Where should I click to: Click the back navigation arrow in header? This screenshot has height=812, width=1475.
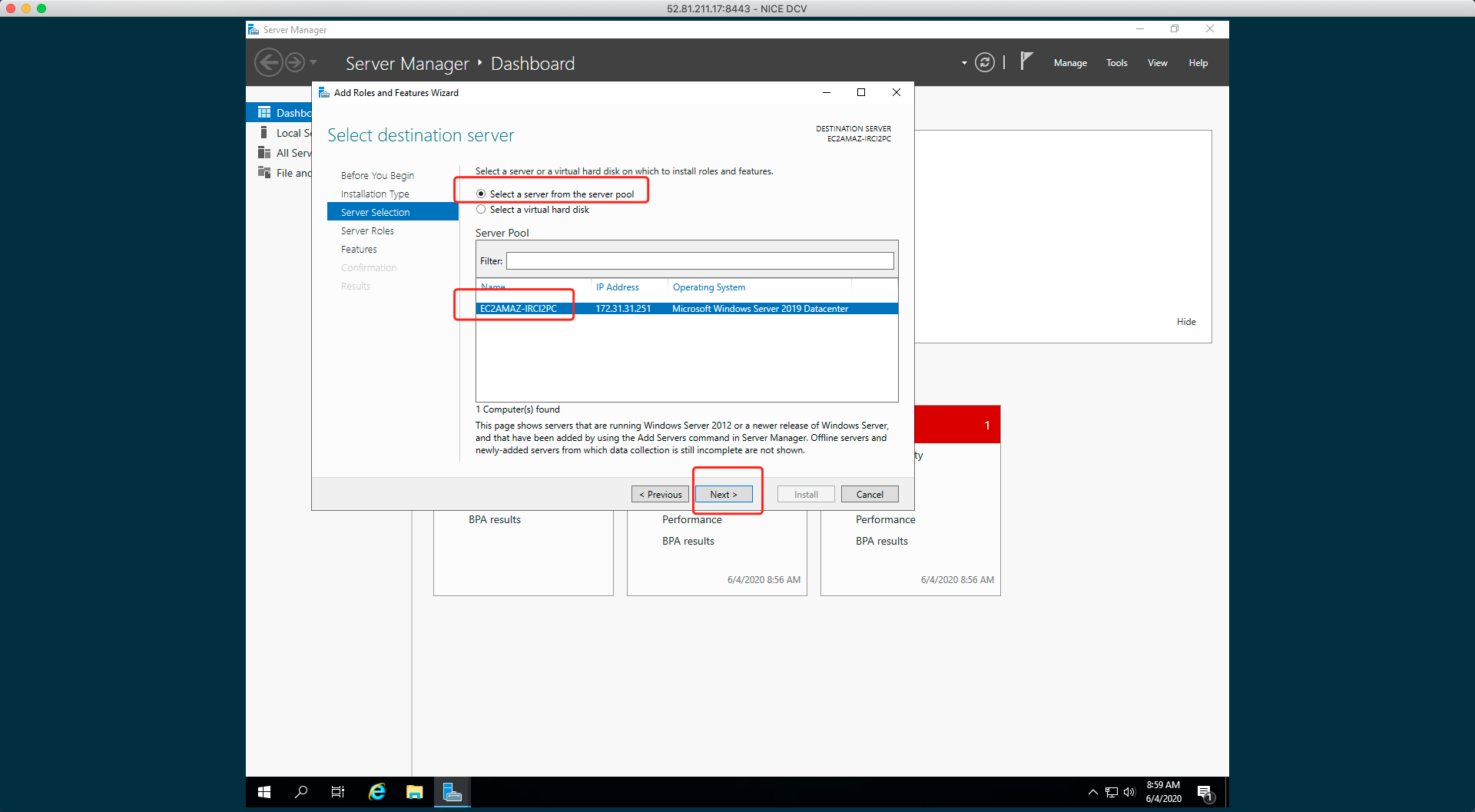[268, 62]
